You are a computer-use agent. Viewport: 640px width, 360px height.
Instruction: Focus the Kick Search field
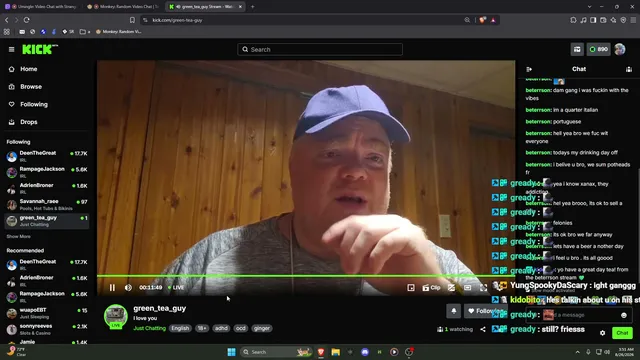(320, 49)
